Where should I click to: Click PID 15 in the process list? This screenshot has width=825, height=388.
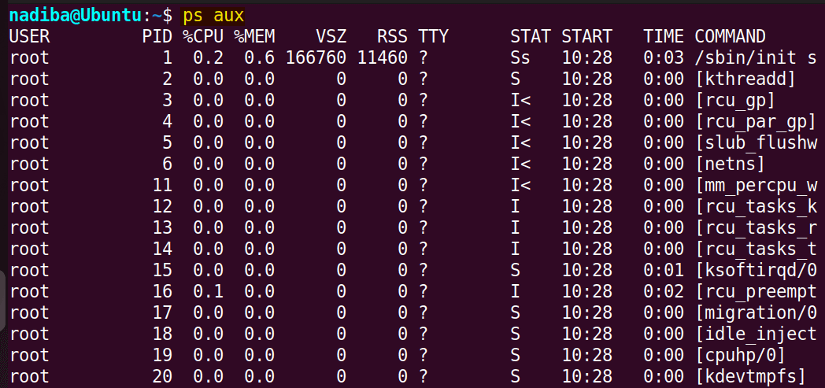[163, 270]
